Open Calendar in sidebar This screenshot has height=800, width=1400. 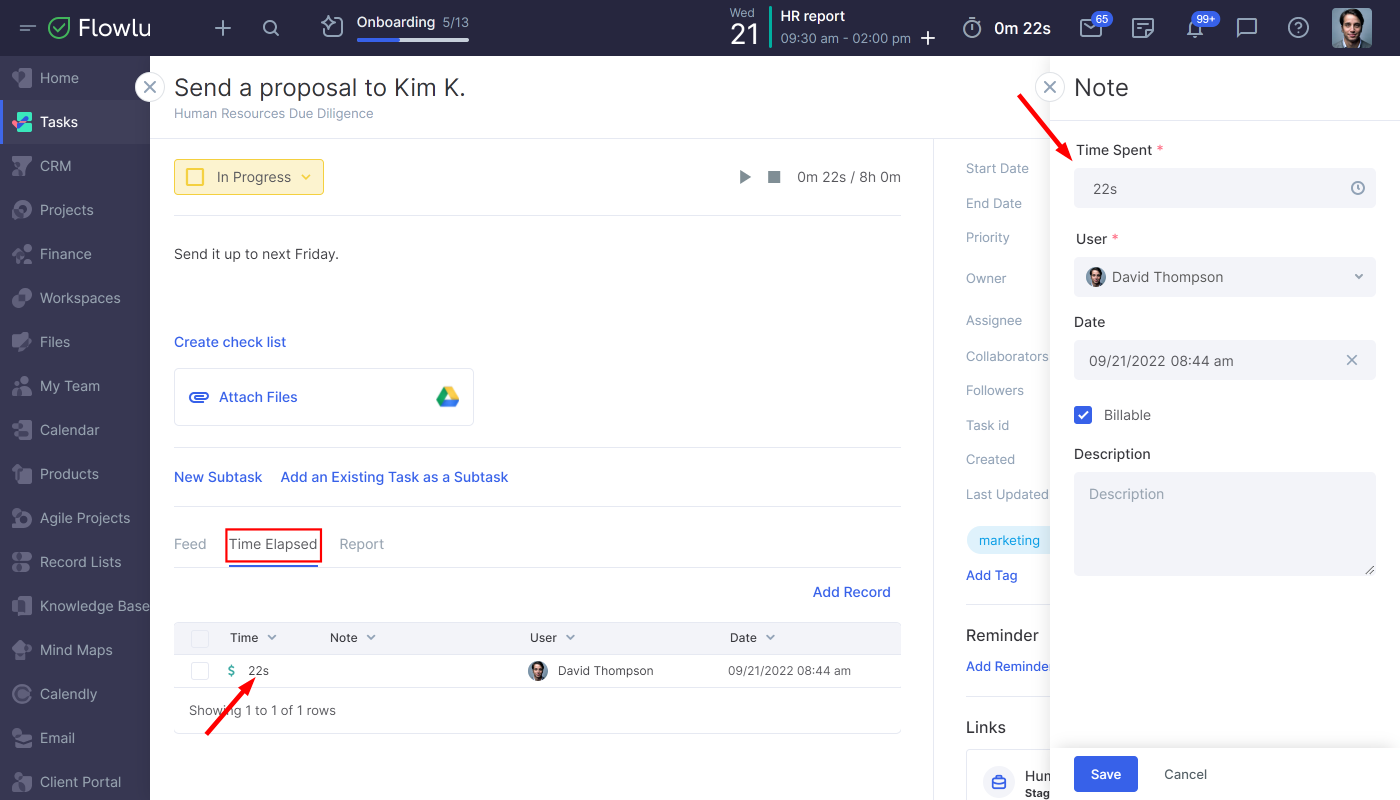coord(75,430)
